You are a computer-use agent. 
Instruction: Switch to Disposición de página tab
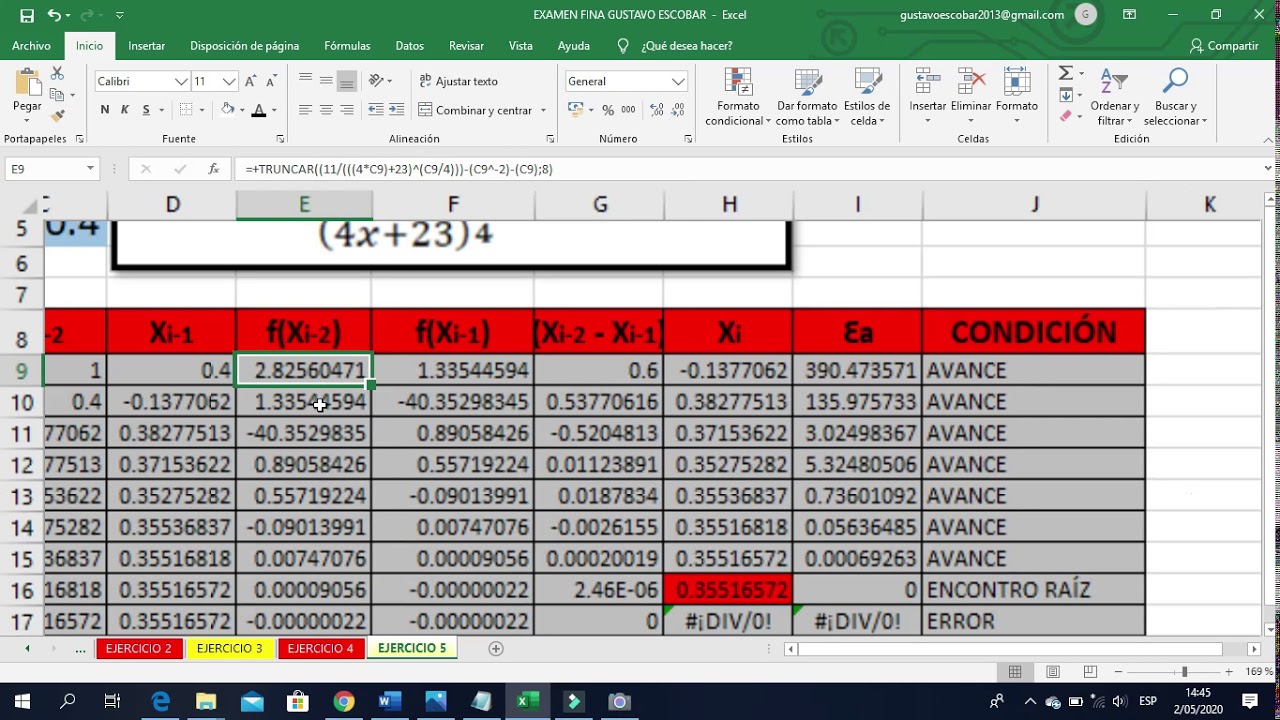(x=245, y=46)
